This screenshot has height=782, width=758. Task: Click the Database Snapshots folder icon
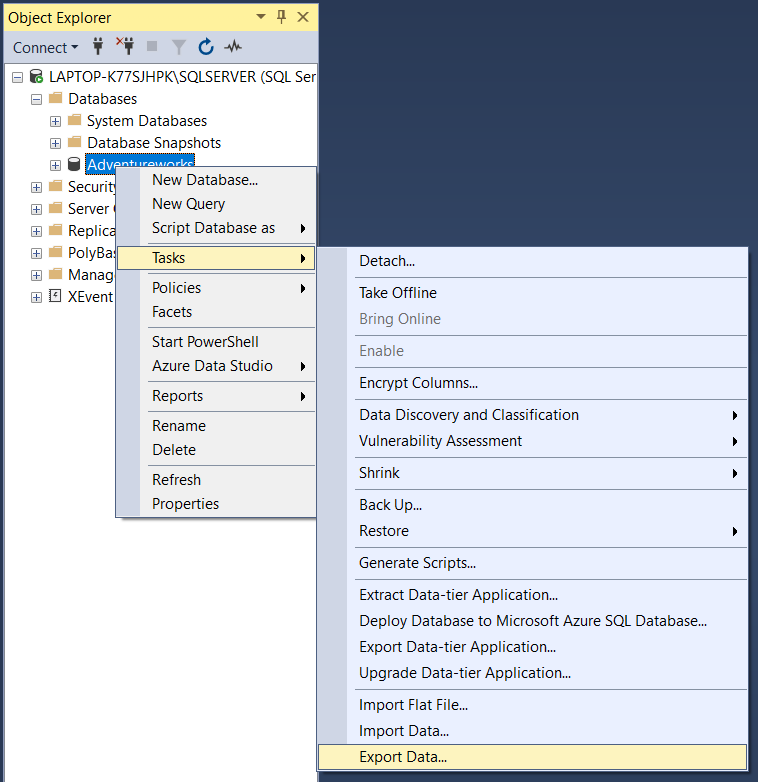point(74,142)
